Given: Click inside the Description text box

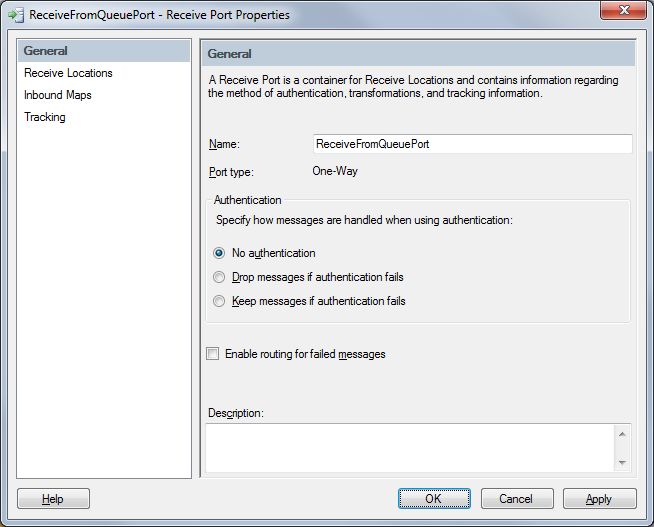Looking at the screenshot, I should [x=410, y=448].
